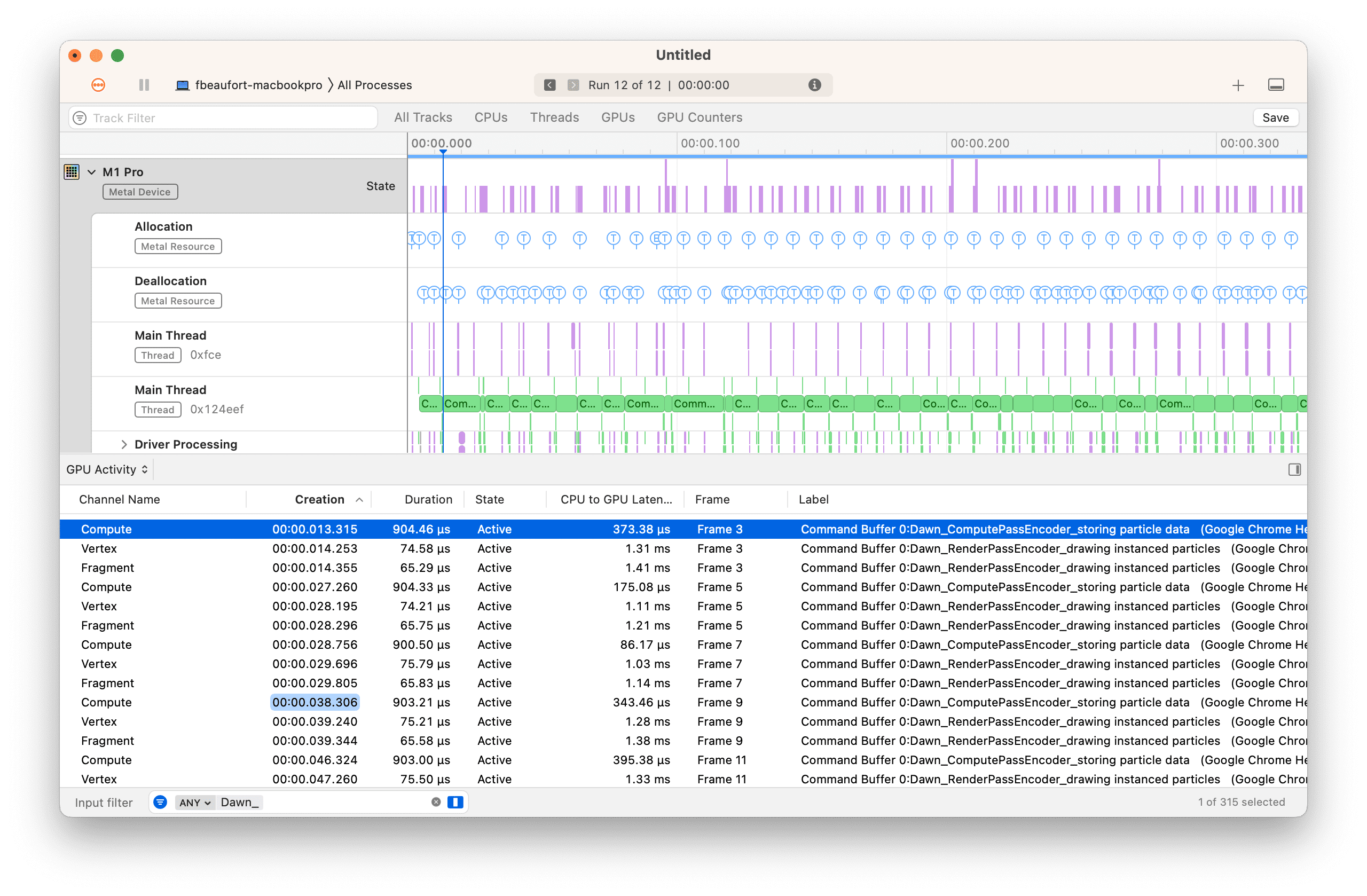The image size is (1367, 896).
Task: Select the CPUs tab
Action: point(492,117)
